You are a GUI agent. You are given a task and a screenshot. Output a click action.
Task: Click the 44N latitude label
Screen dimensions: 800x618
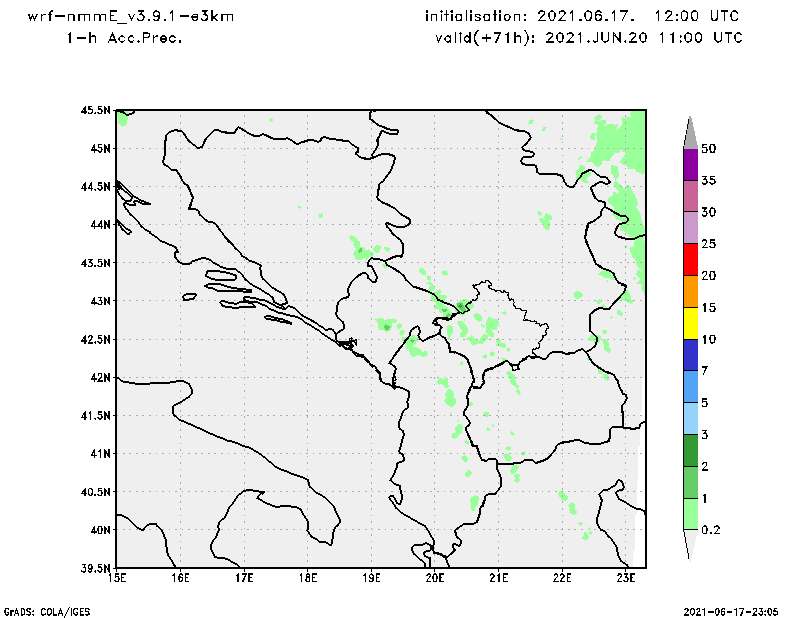pyautogui.click(x=101, y=225)
